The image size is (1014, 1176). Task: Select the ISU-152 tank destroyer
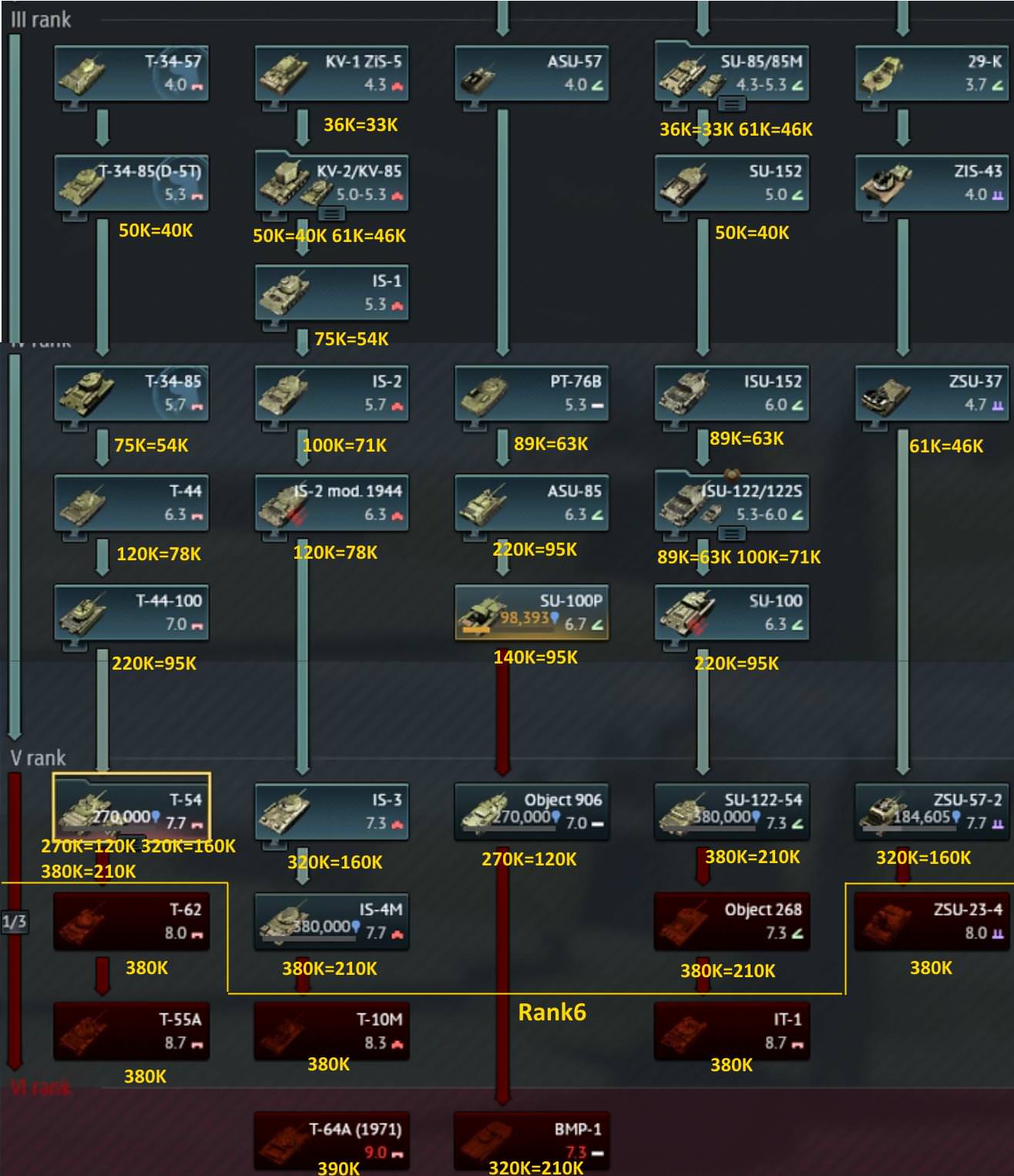coord(732,392)
